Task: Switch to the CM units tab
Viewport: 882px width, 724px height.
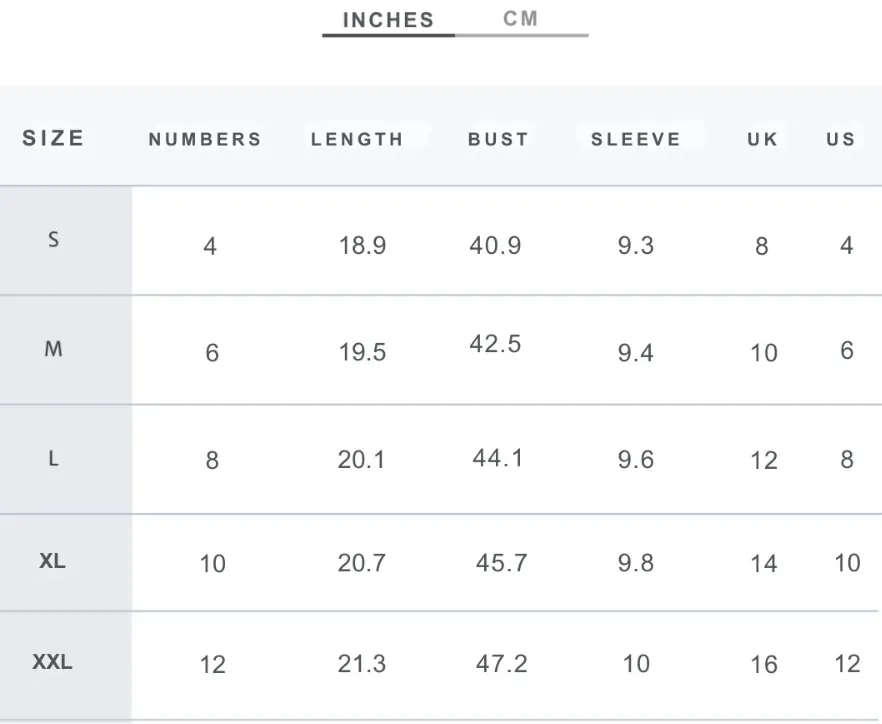Action: [521, 19]
